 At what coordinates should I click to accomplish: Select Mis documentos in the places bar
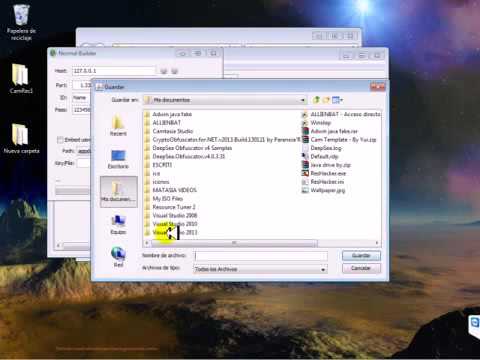click(119, 192)
